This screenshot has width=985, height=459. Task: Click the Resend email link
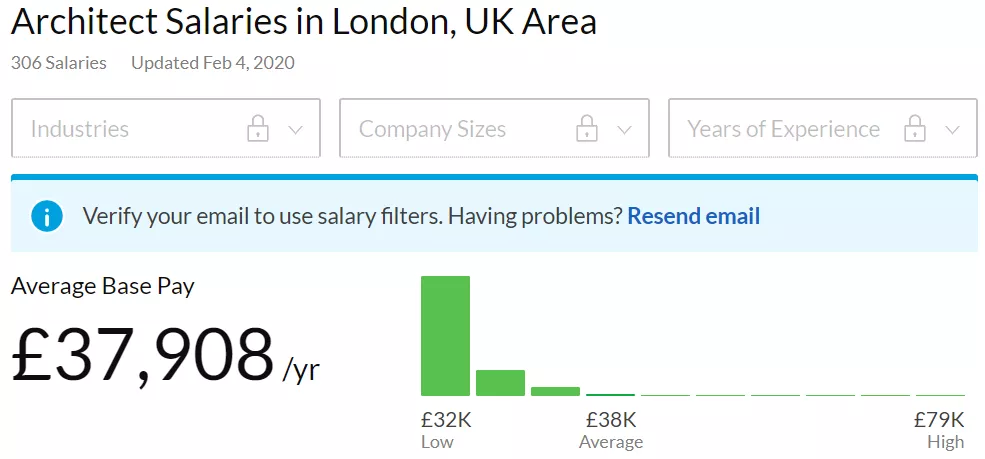pos(694,216)
